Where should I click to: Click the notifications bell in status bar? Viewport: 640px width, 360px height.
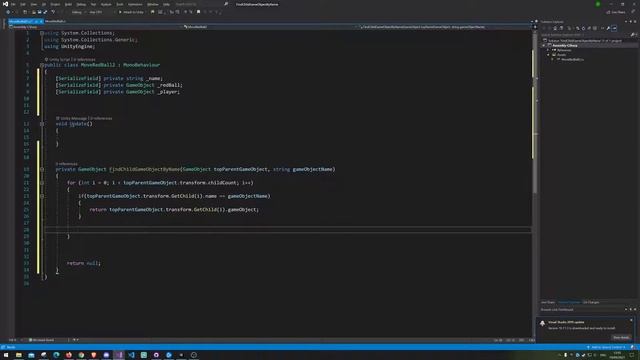pyautogui.click(x=633, y=347)
